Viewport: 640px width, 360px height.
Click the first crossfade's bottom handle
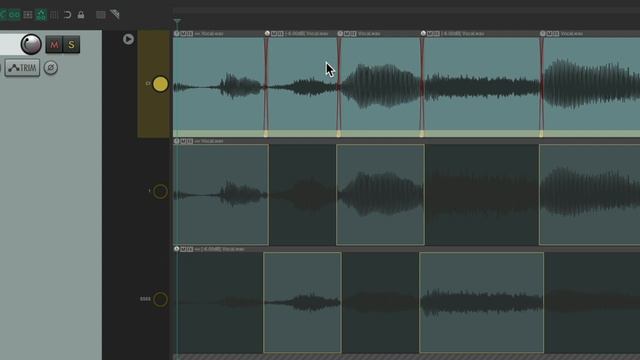tap(266, 133)
